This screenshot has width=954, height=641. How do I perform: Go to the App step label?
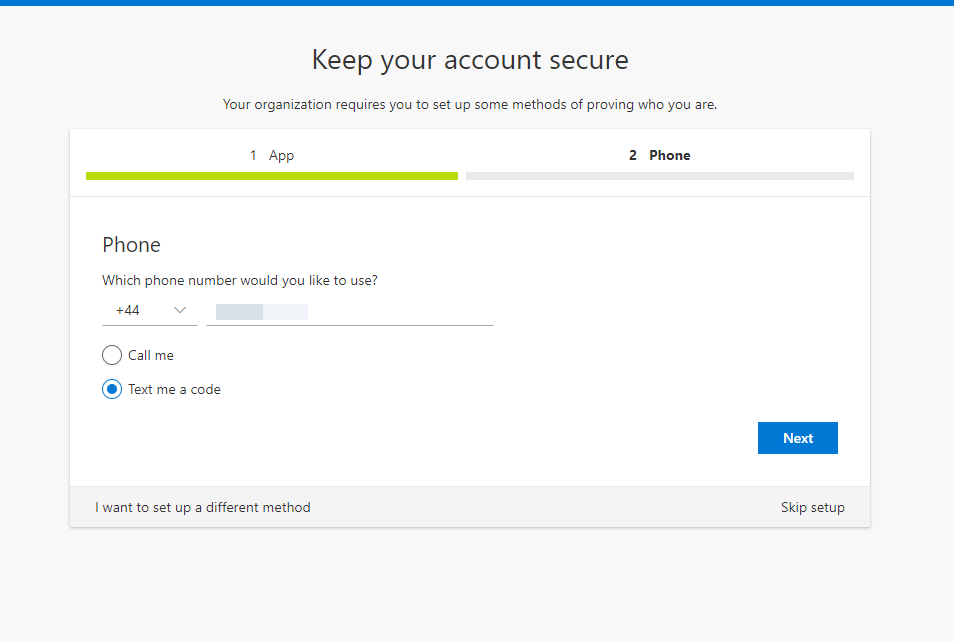pyautogui.click(x=282, y=155)
